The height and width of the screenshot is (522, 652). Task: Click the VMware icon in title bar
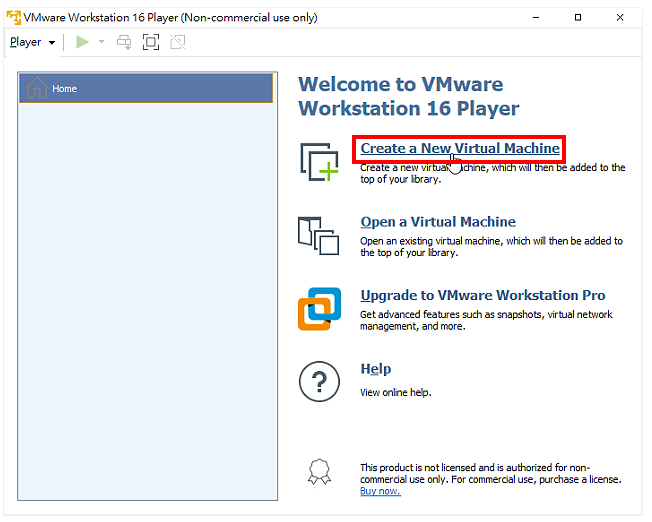point(14,17)
